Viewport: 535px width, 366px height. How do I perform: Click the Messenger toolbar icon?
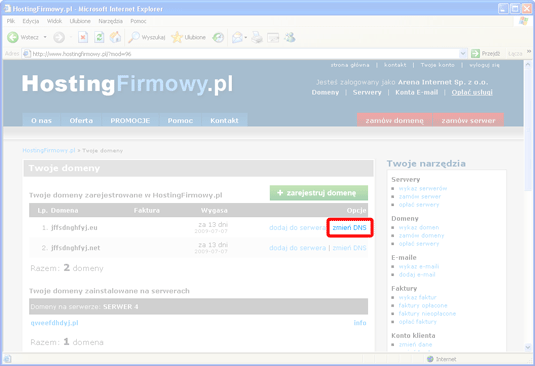(x=290, y=37)
